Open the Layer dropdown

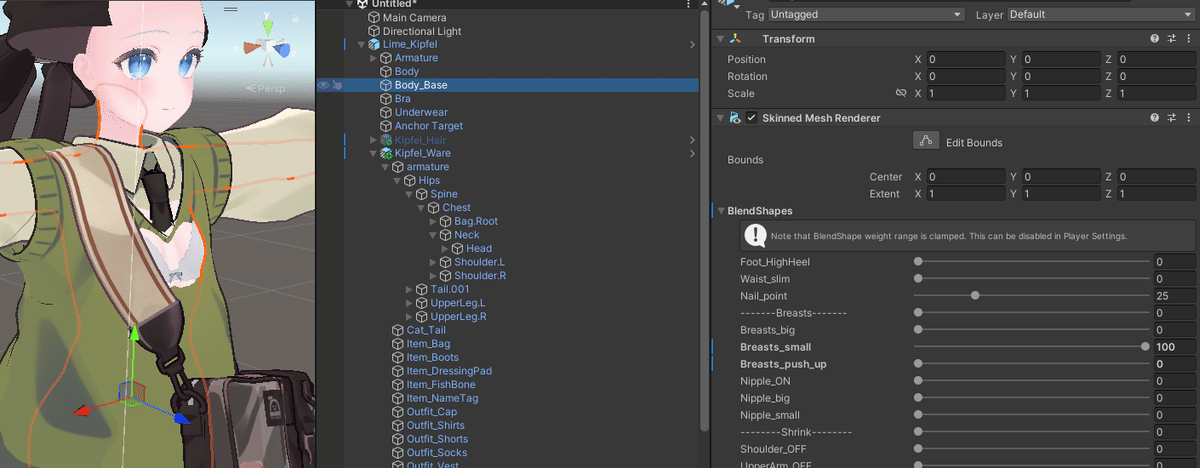point(1095,15)
